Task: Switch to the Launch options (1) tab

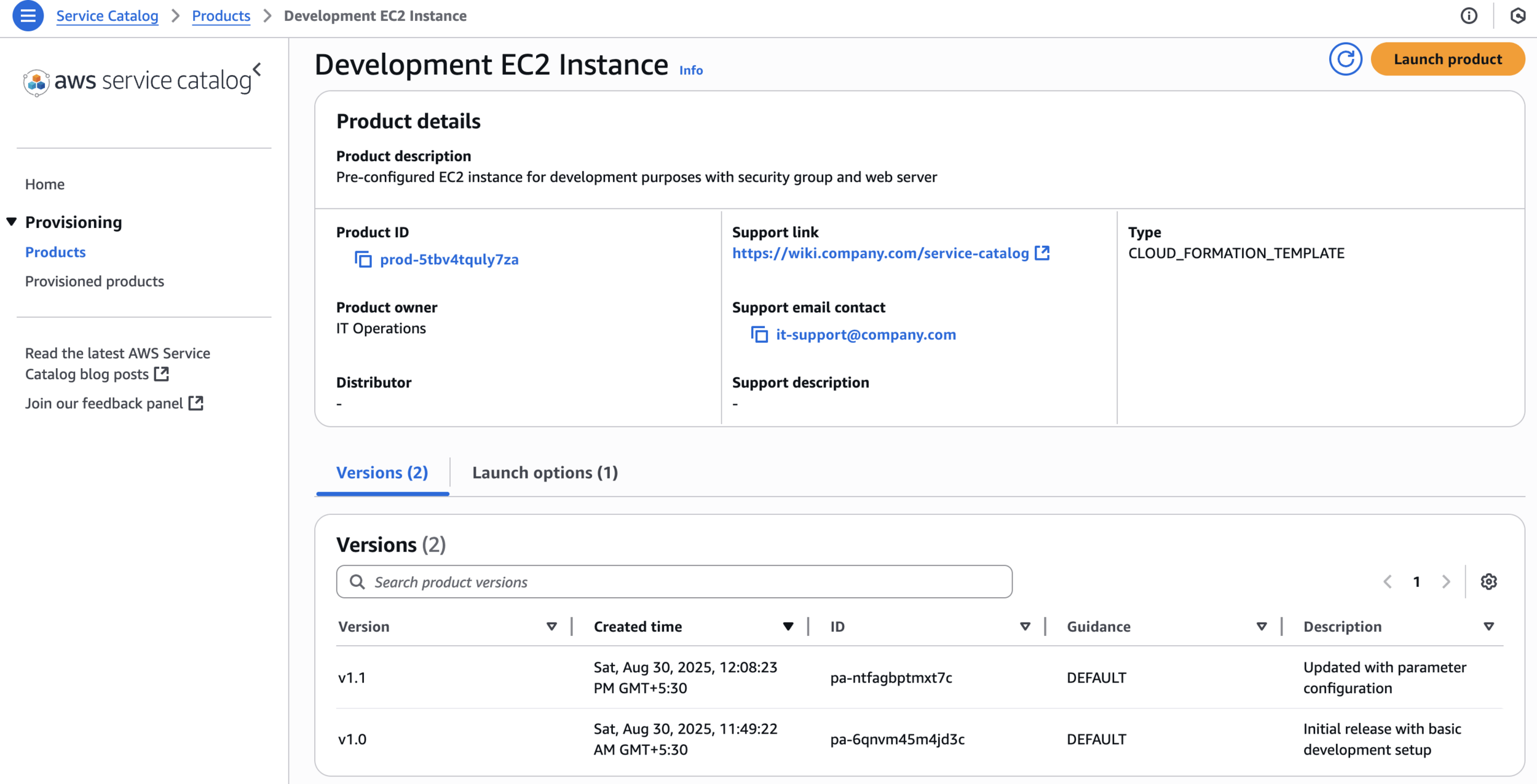Action: click(545, 472)
